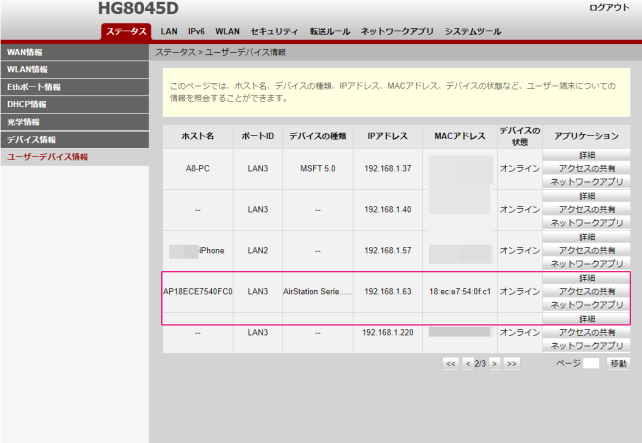Click アクセスの共有 for 192.168.1.40 row
The image size is (642, 443).
586,209
